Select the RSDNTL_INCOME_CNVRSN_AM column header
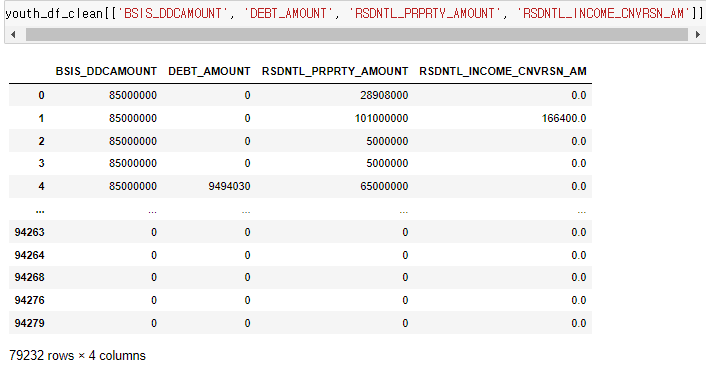The height and width of the screenshot is (366, 706). tap(503, 71)
